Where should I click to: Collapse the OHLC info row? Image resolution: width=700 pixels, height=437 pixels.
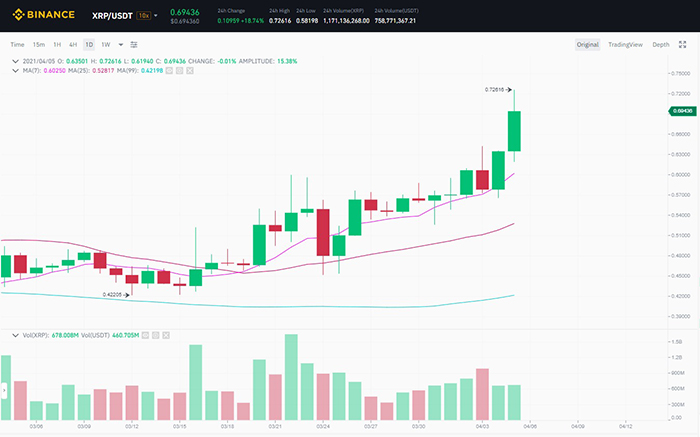(13, 60)
